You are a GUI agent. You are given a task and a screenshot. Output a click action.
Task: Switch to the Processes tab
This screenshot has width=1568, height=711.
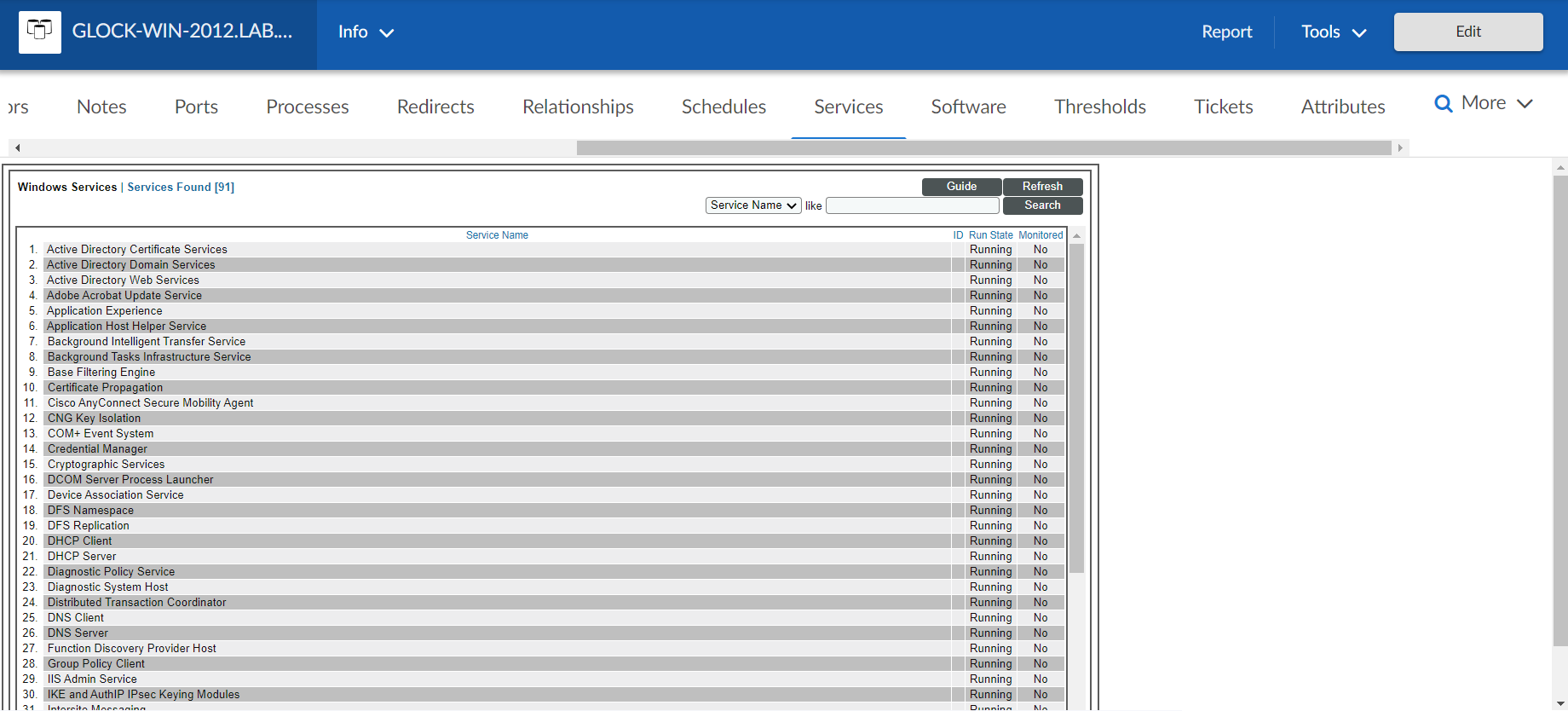307,107
